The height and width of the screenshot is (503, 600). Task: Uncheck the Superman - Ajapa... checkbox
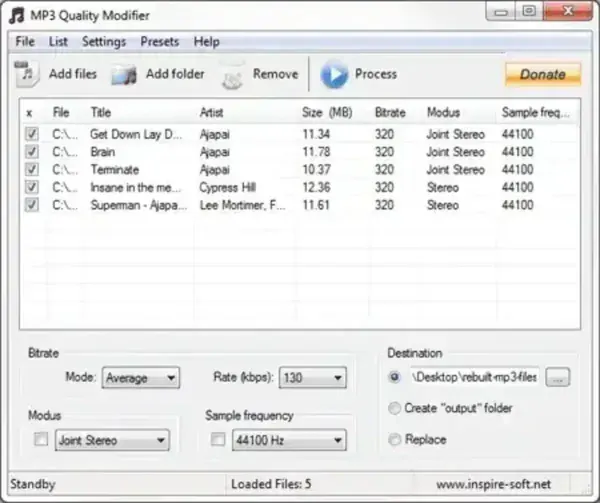tap(31, 205)
